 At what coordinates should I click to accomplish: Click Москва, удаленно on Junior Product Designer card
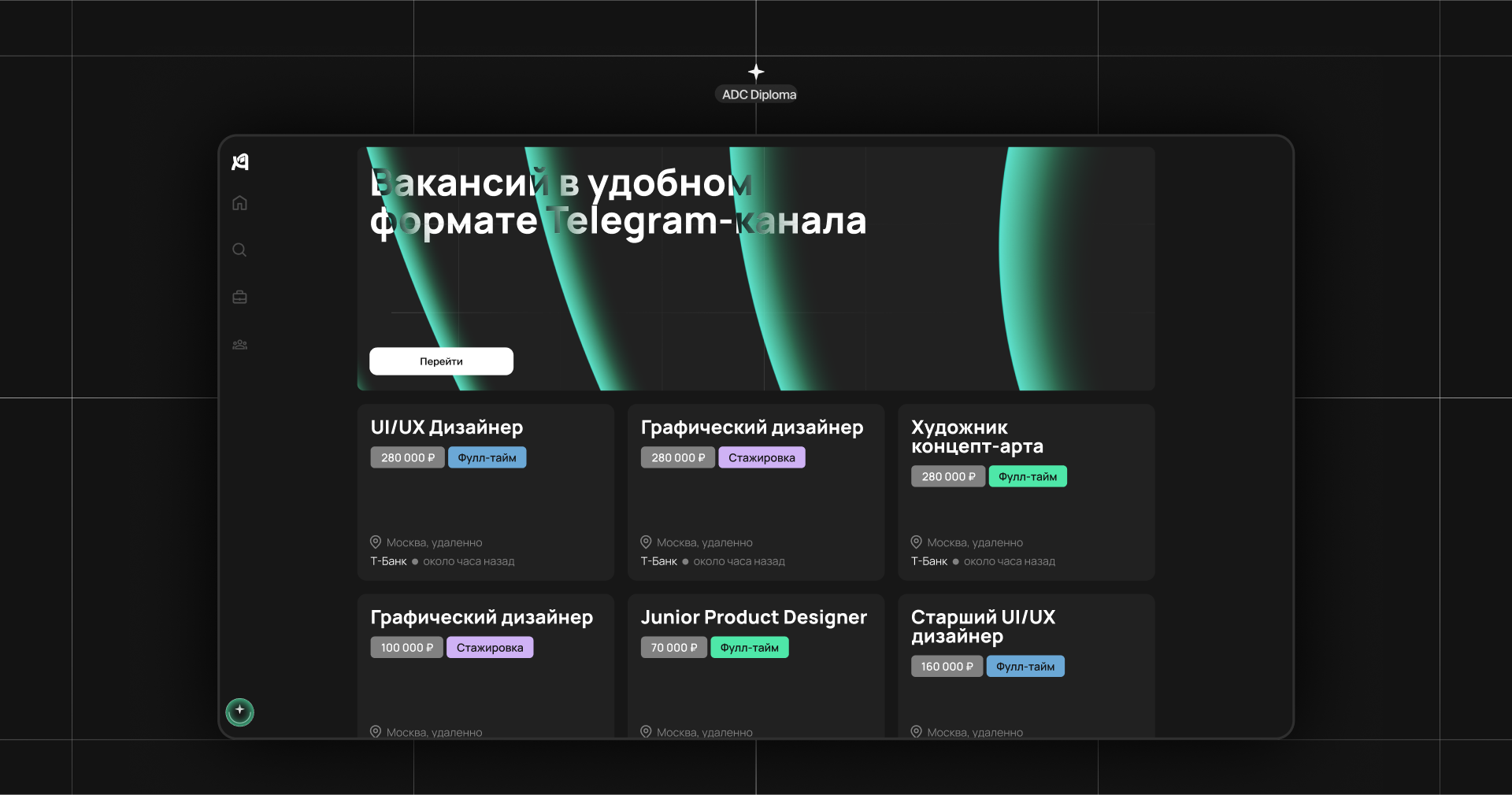(705, 732)
